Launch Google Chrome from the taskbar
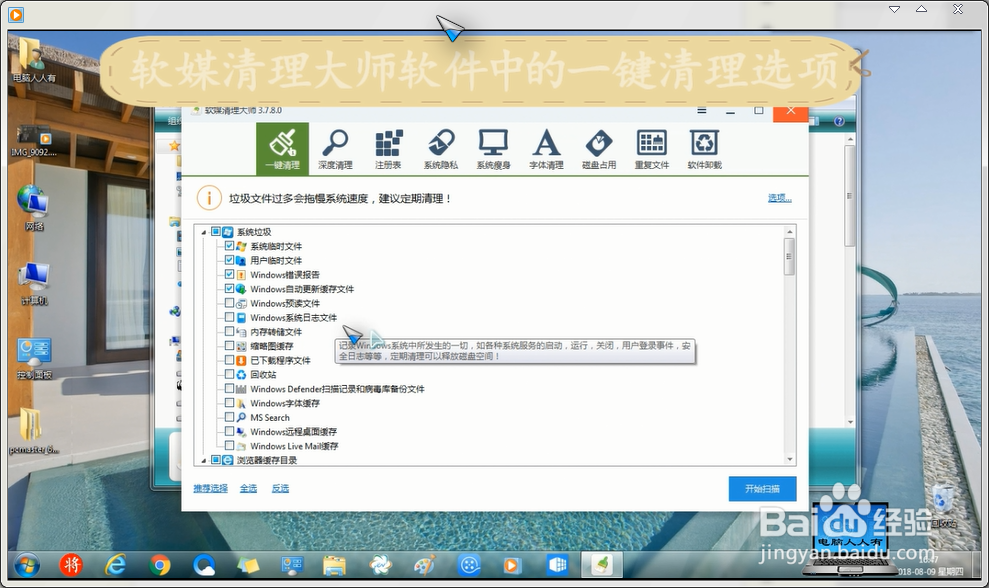Image resolution: width=989 pixels, height=588 pixels. point(160,565)
